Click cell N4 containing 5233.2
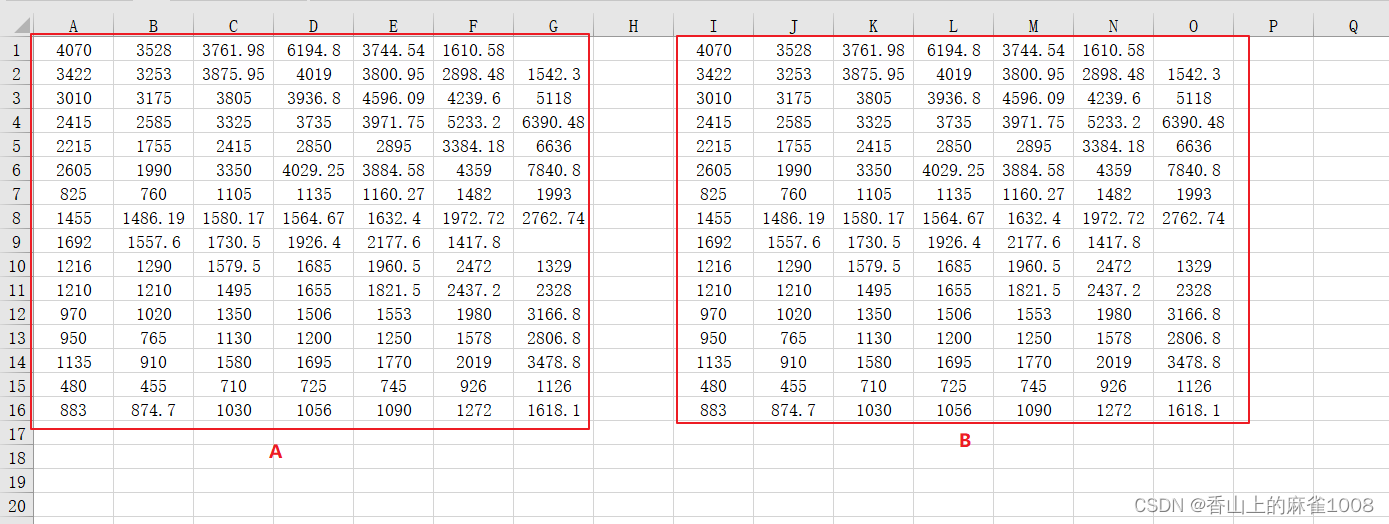Image resolution: width=1389 pixels, height=524 pixels. tap(1114, 122)
